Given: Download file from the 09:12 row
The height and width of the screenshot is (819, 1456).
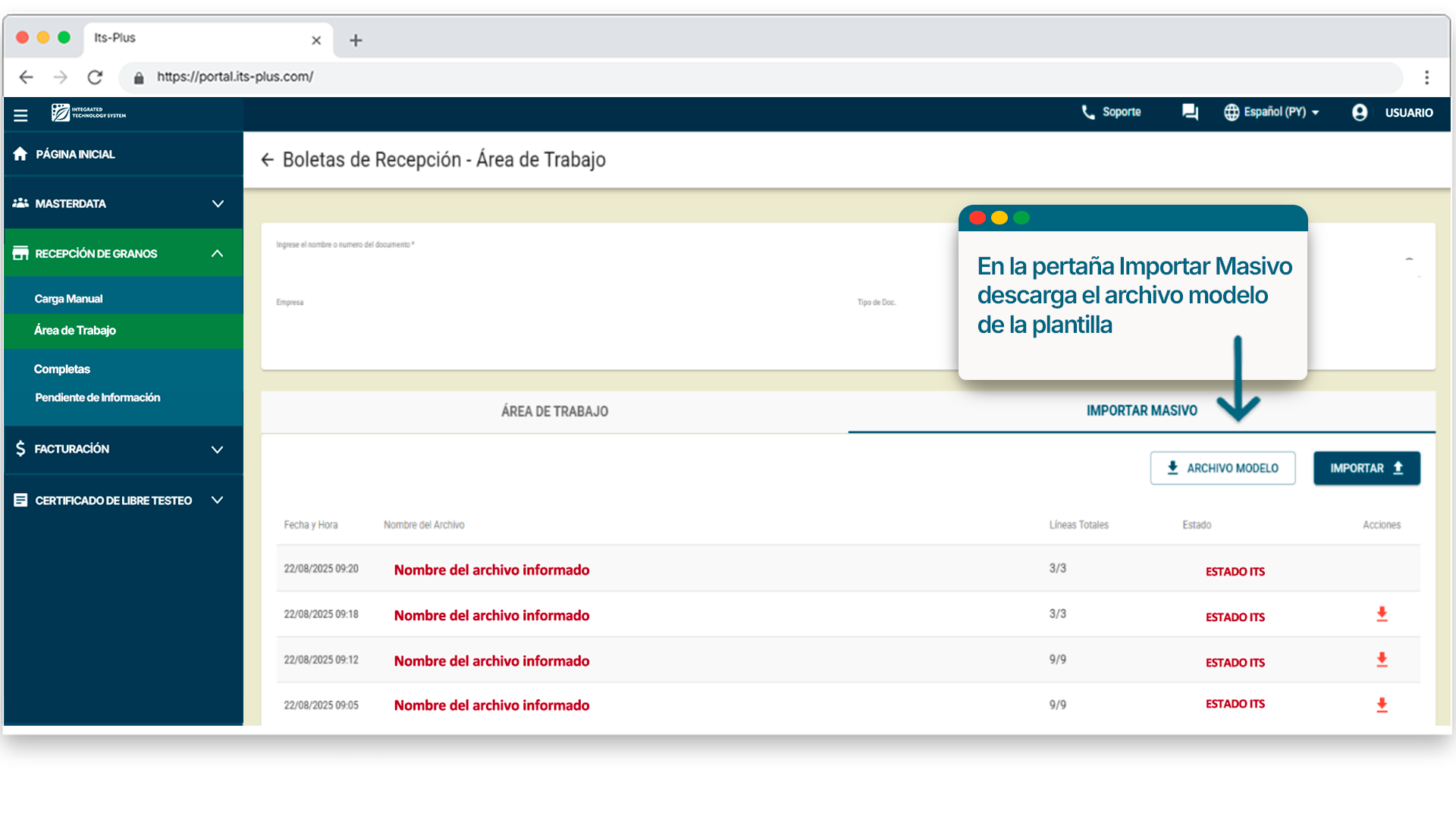Looking at the screenshot, I should tap(1382, 660).
